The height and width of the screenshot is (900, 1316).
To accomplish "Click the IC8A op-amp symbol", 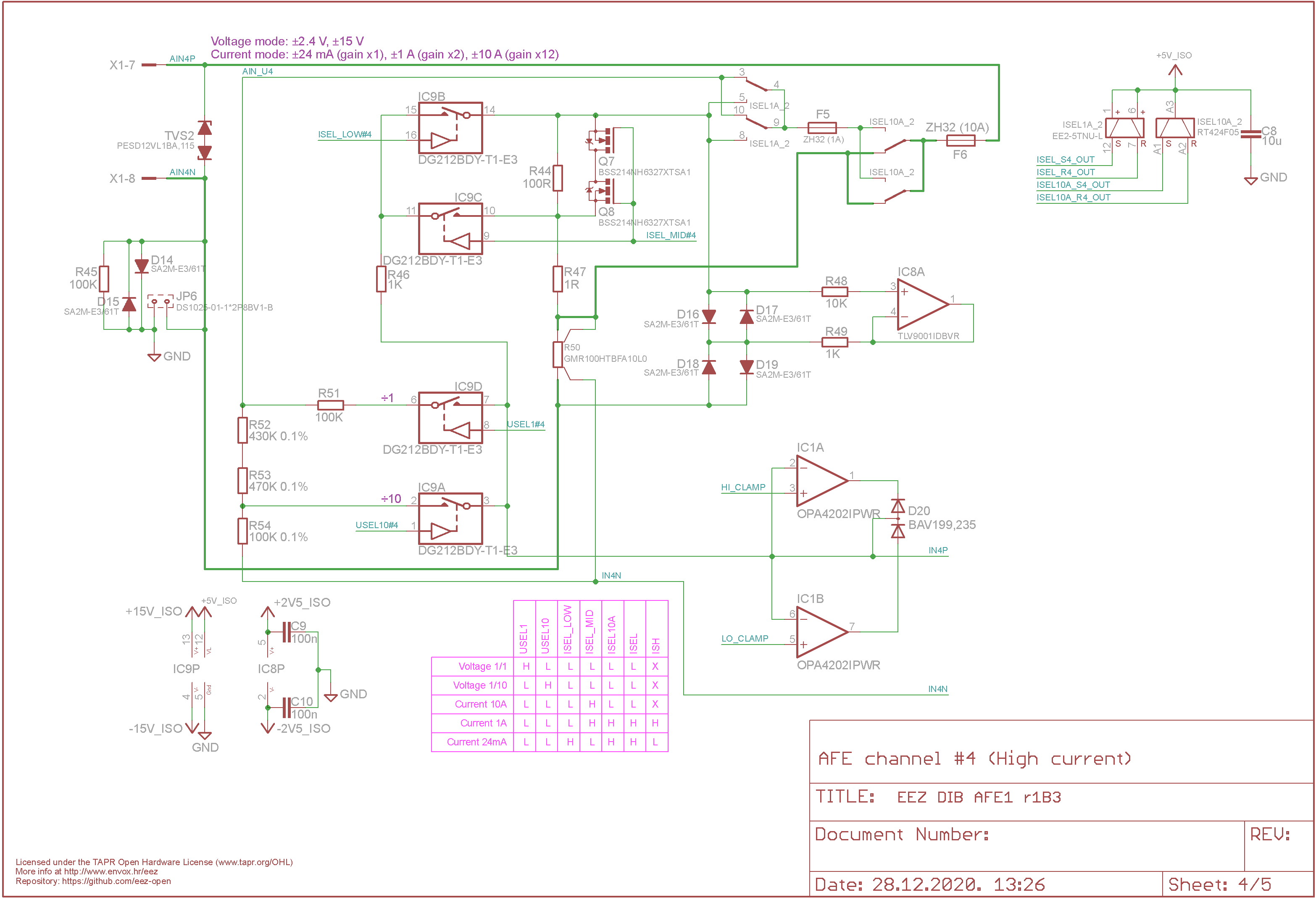I will [922, 305].
